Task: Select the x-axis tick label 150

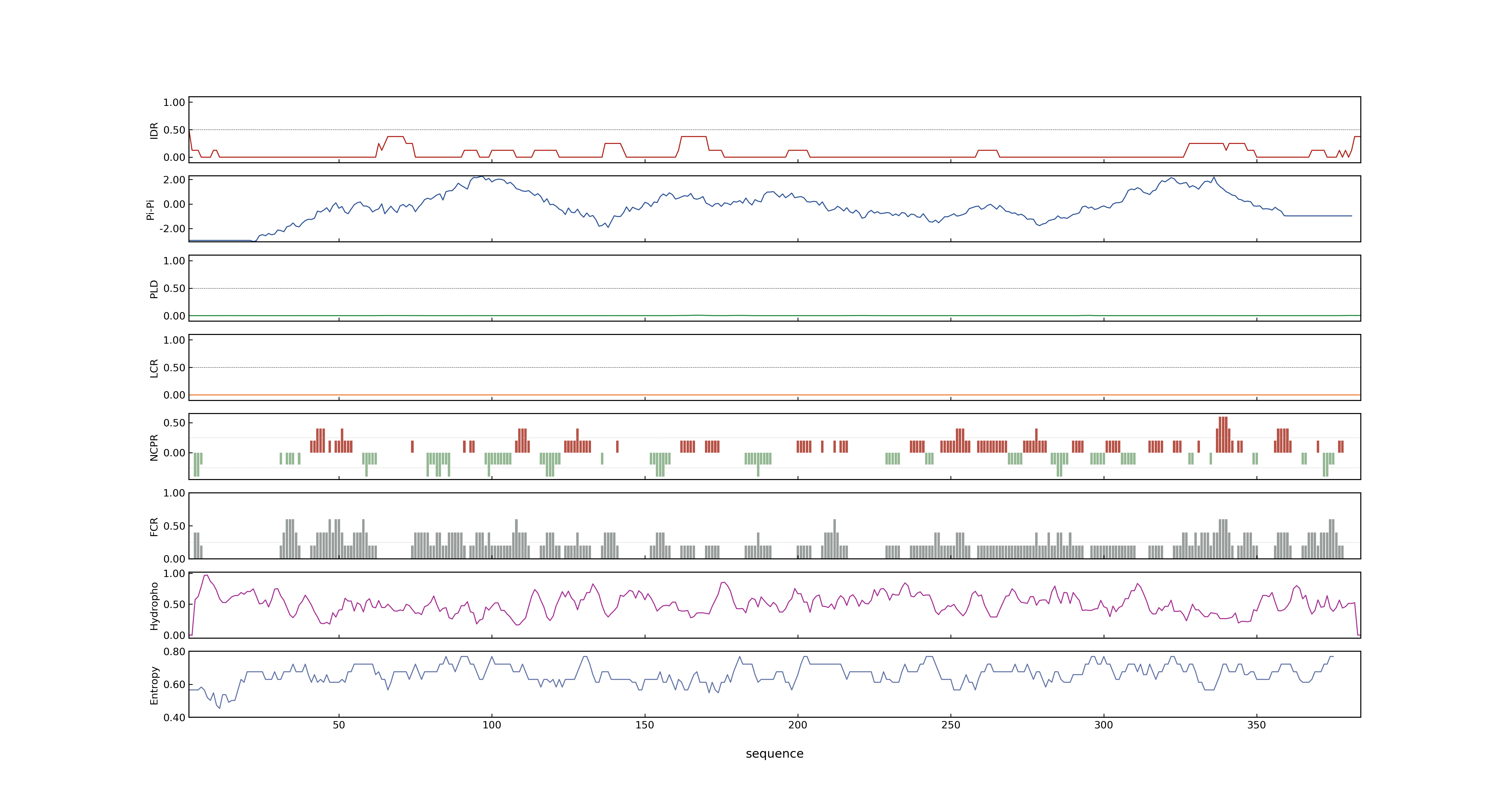Action: (x=644, y=725)
